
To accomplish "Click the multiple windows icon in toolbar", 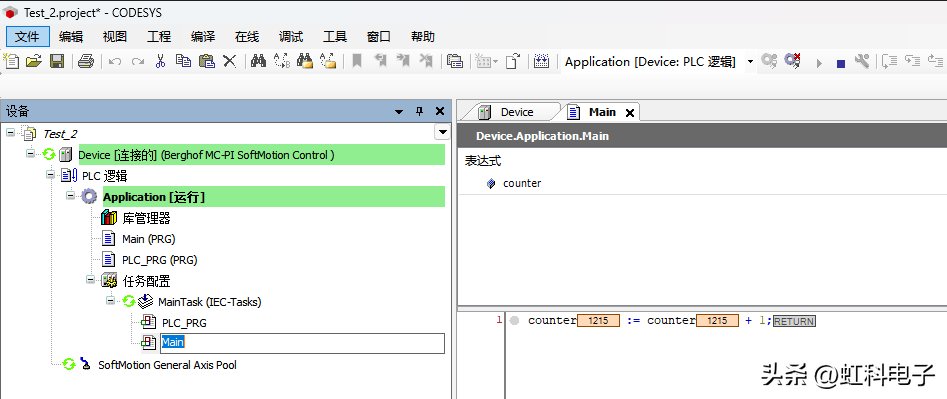I will (455, 61).
